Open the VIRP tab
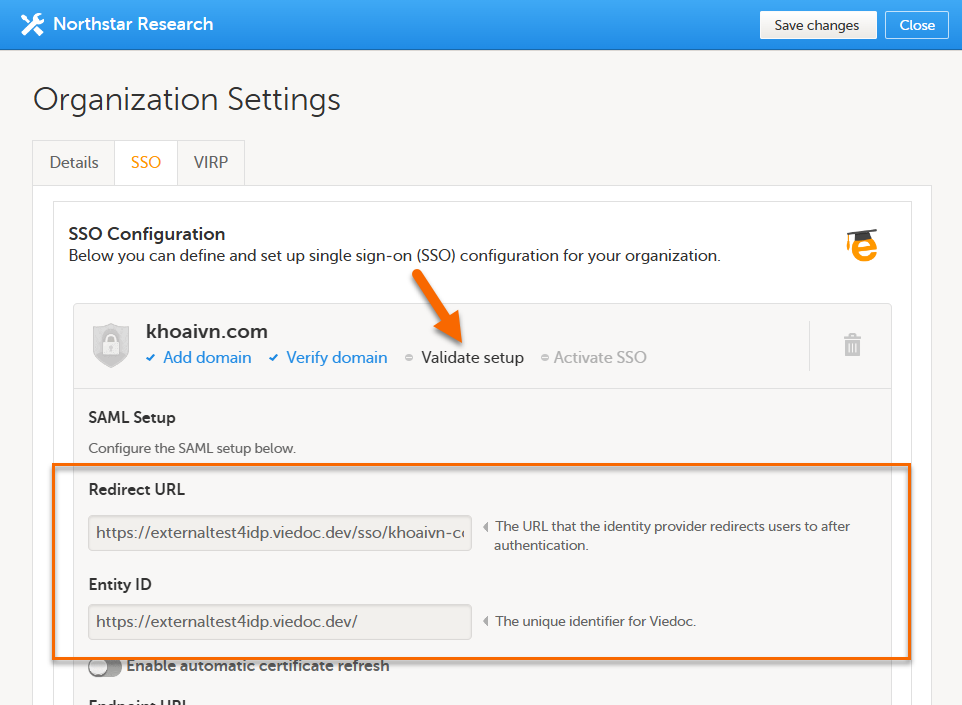The width and height of the screenshot is (962, 705). pos(211,162)
